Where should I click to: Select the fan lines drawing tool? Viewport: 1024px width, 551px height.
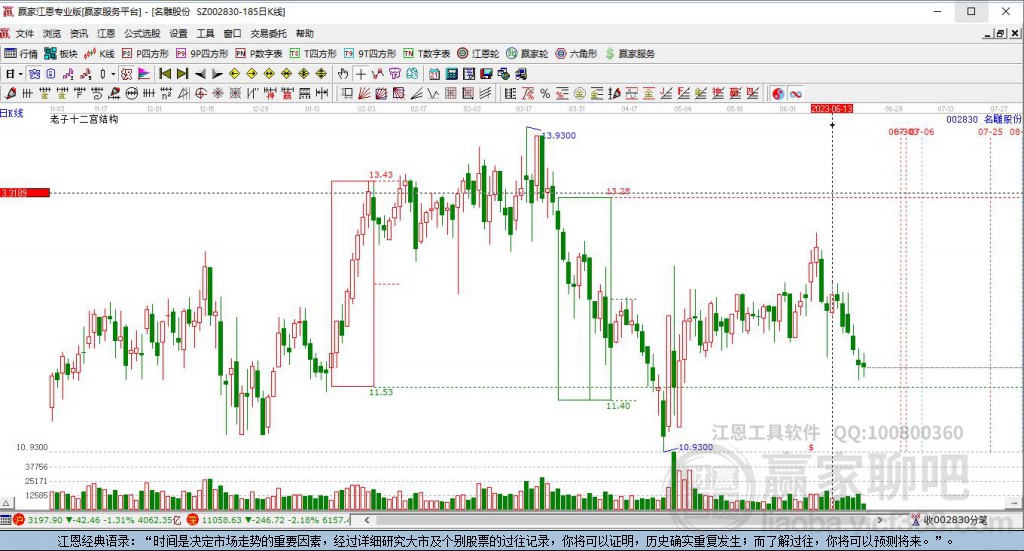click(364, 93)
